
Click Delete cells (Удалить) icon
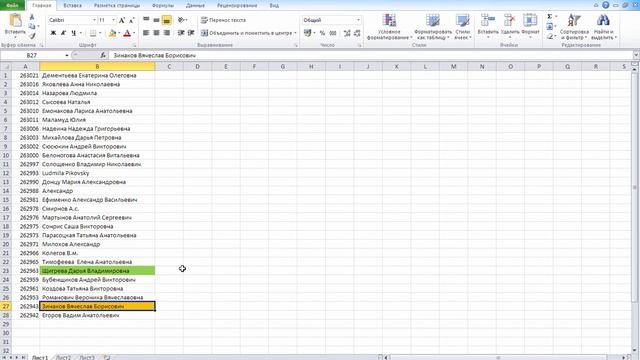point(509,20)
